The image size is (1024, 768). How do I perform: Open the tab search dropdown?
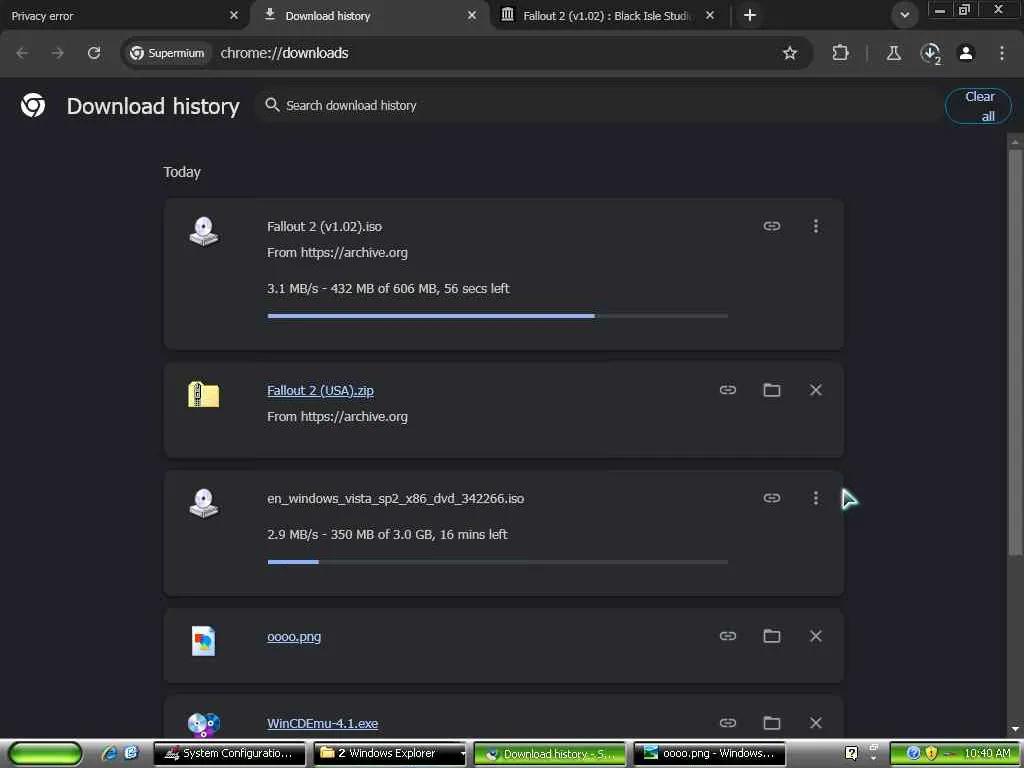(904, 15)
